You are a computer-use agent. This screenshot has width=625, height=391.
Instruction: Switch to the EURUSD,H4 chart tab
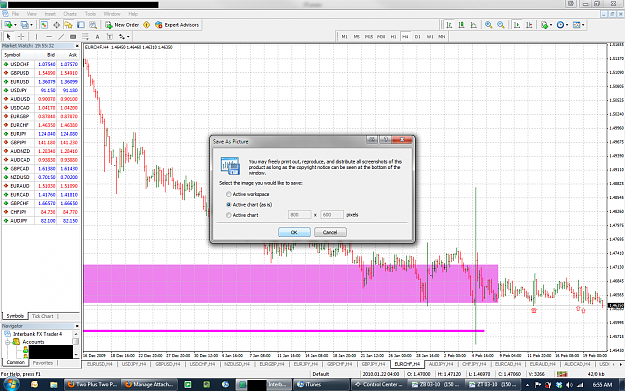(99, 364)
